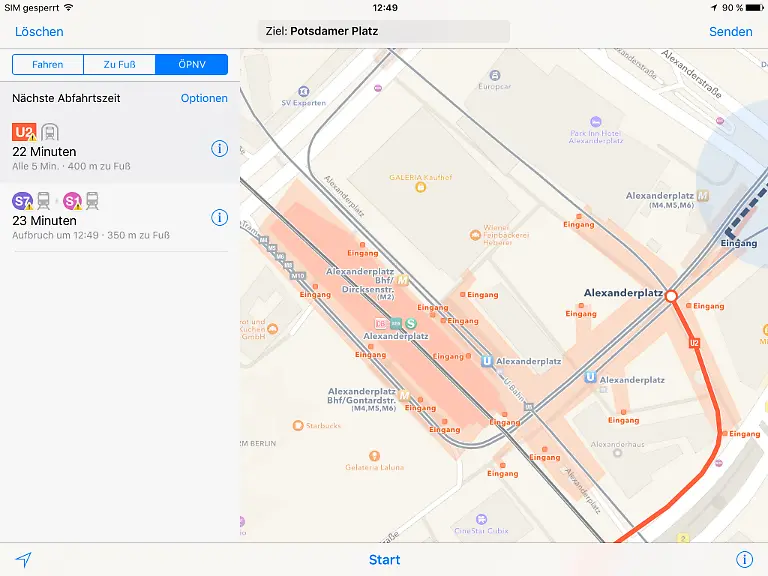Switch to the Fahren driving mode
768x576 pixels.
[x=48, y=65]
